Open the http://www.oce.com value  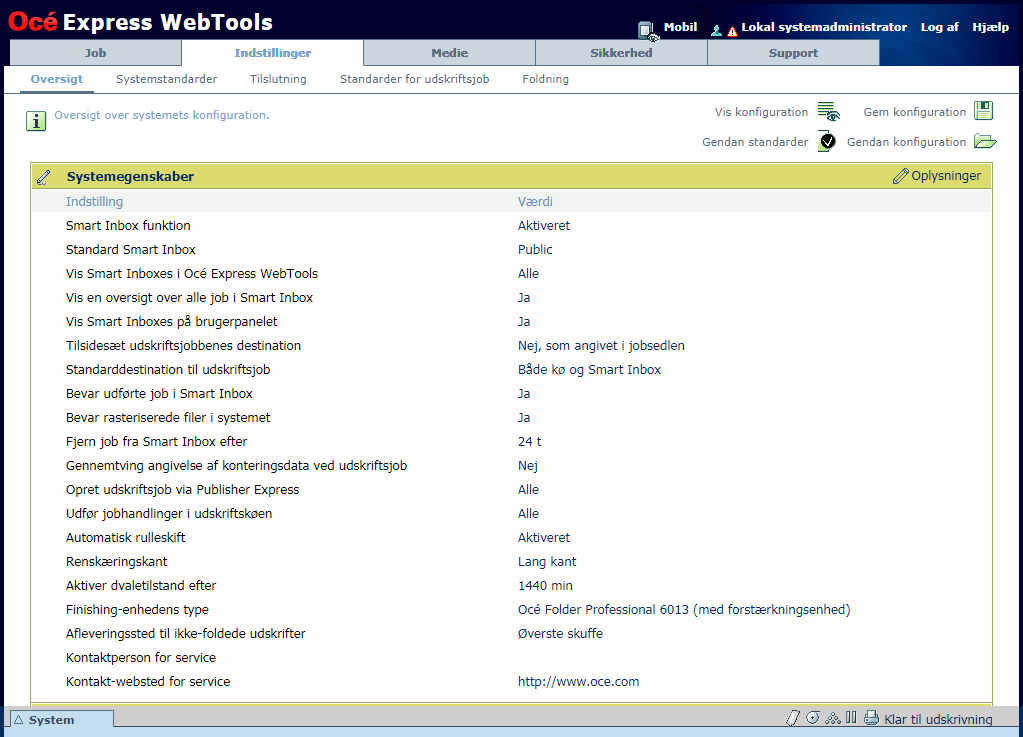579,682
